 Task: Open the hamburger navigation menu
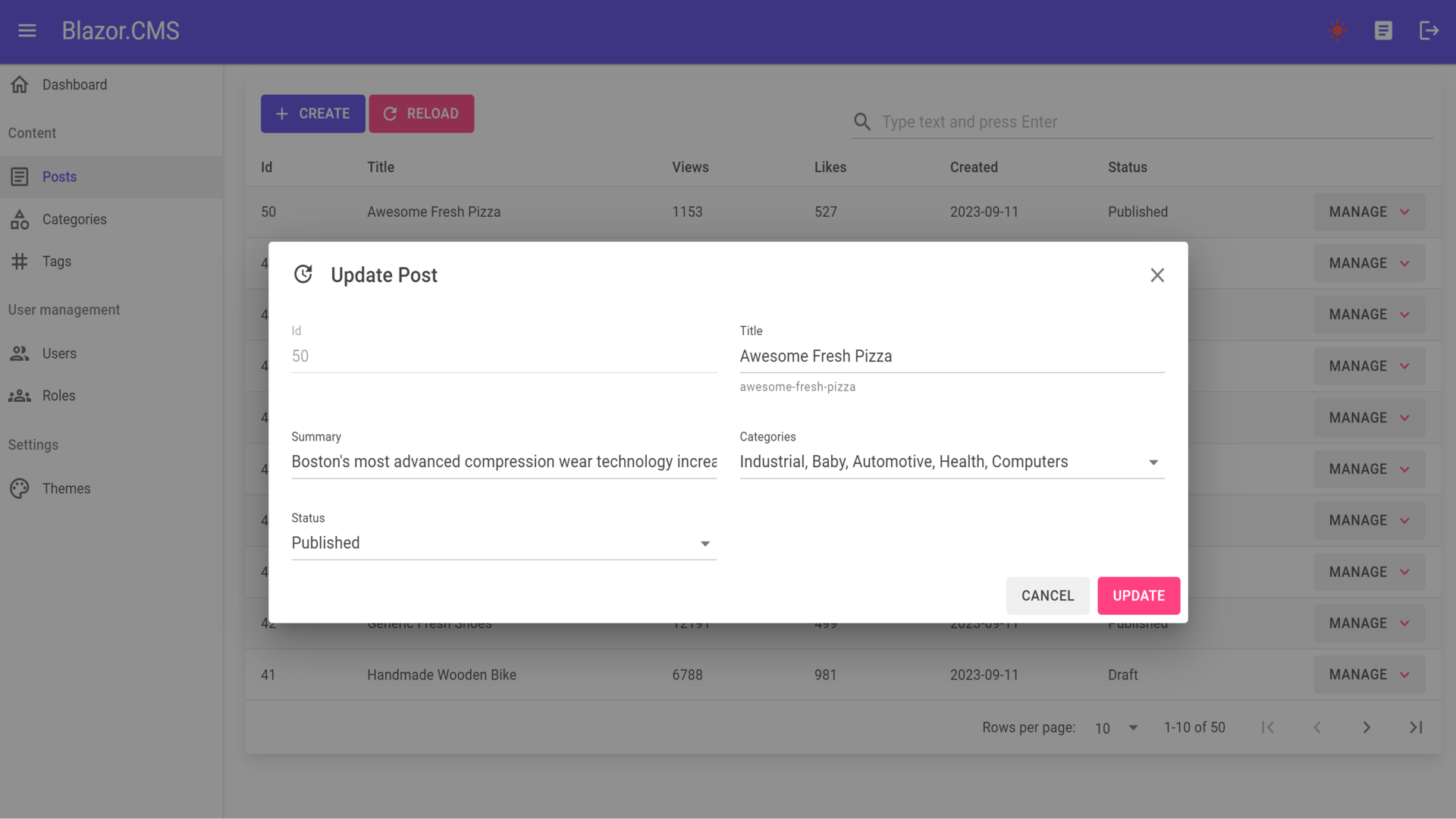point(27,30)
